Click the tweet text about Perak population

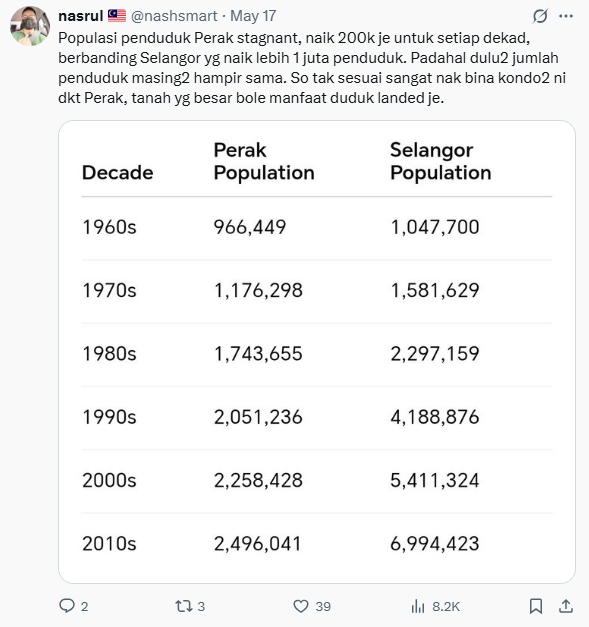pos(312,68)
